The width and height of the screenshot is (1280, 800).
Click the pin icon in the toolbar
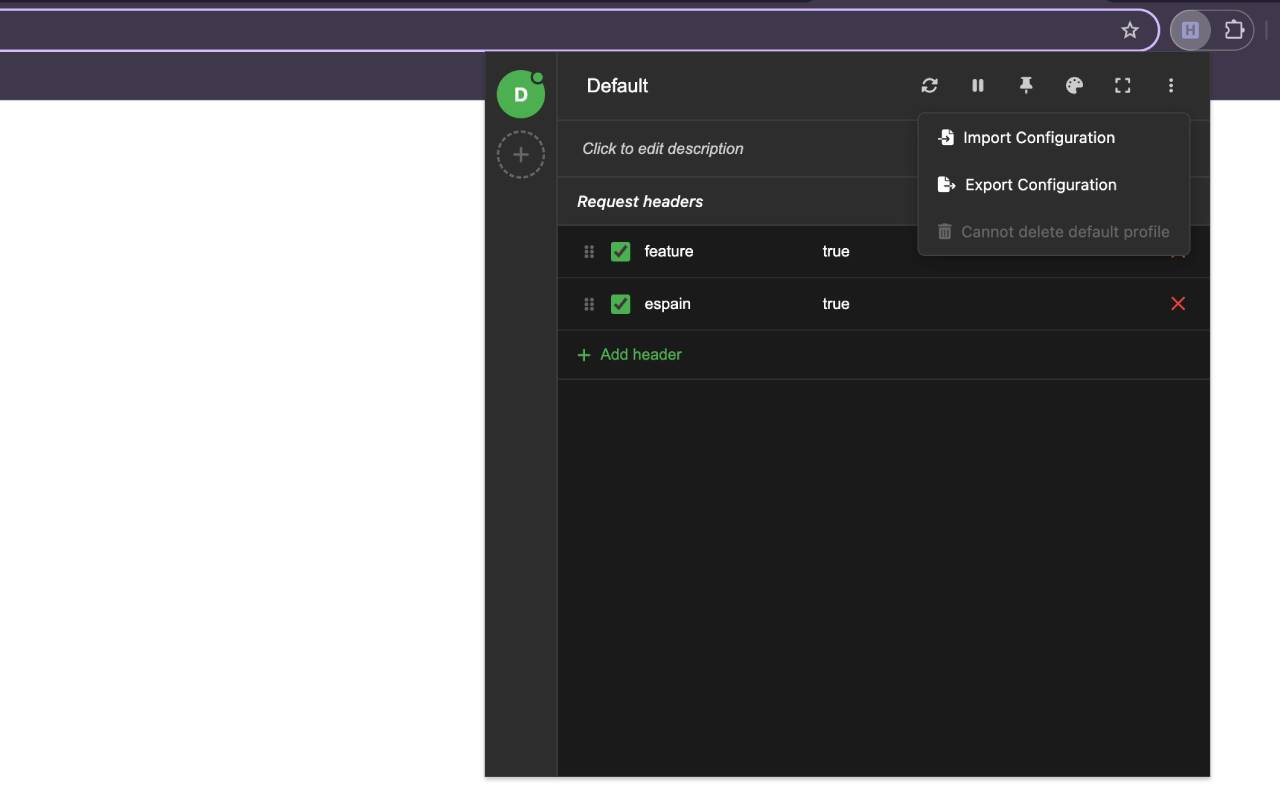click(x=1026, y=86)
